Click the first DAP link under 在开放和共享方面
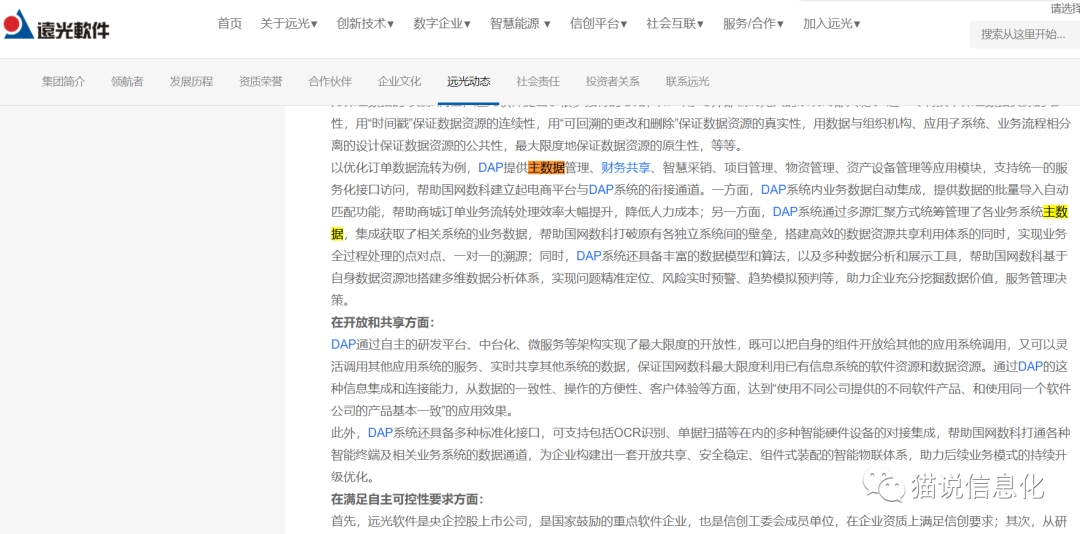The height and width of the screenshot is (534, 1080). pyautogui.click(x=343, y=344)
